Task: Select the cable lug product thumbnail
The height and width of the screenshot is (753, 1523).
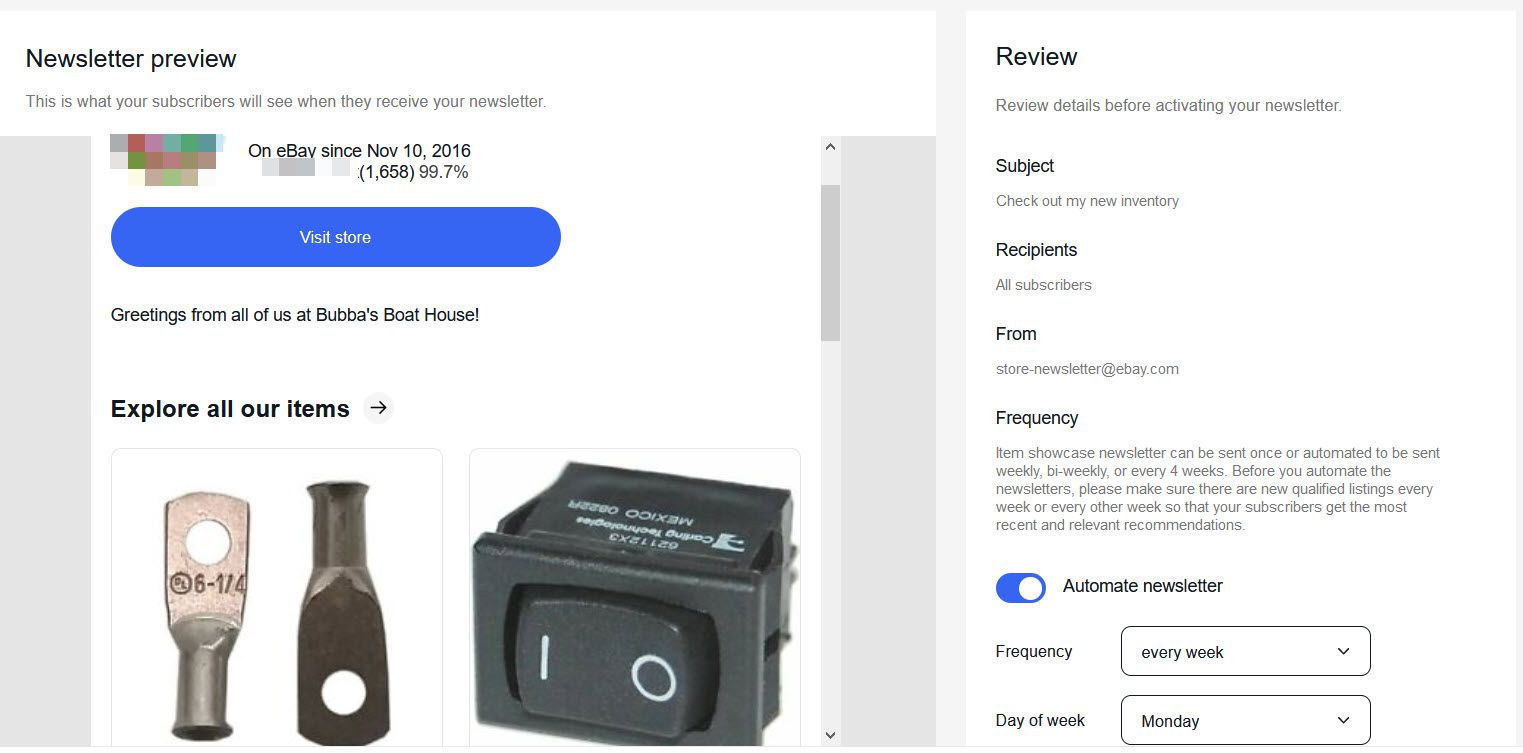Action: [277, 598]
